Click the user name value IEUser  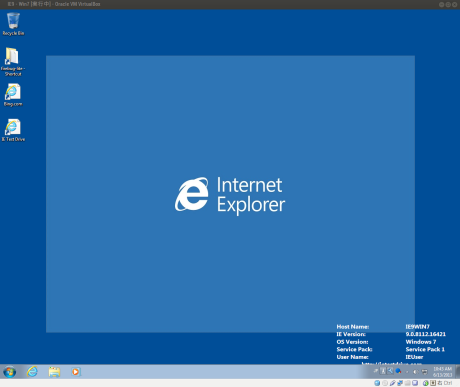pos(414,357)
